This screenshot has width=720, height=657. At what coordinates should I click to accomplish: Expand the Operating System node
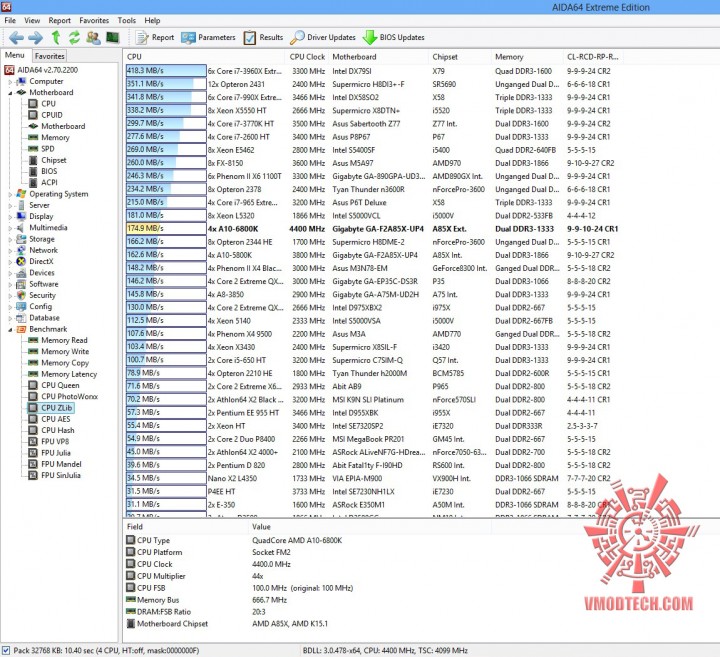[x=10, y=194]
